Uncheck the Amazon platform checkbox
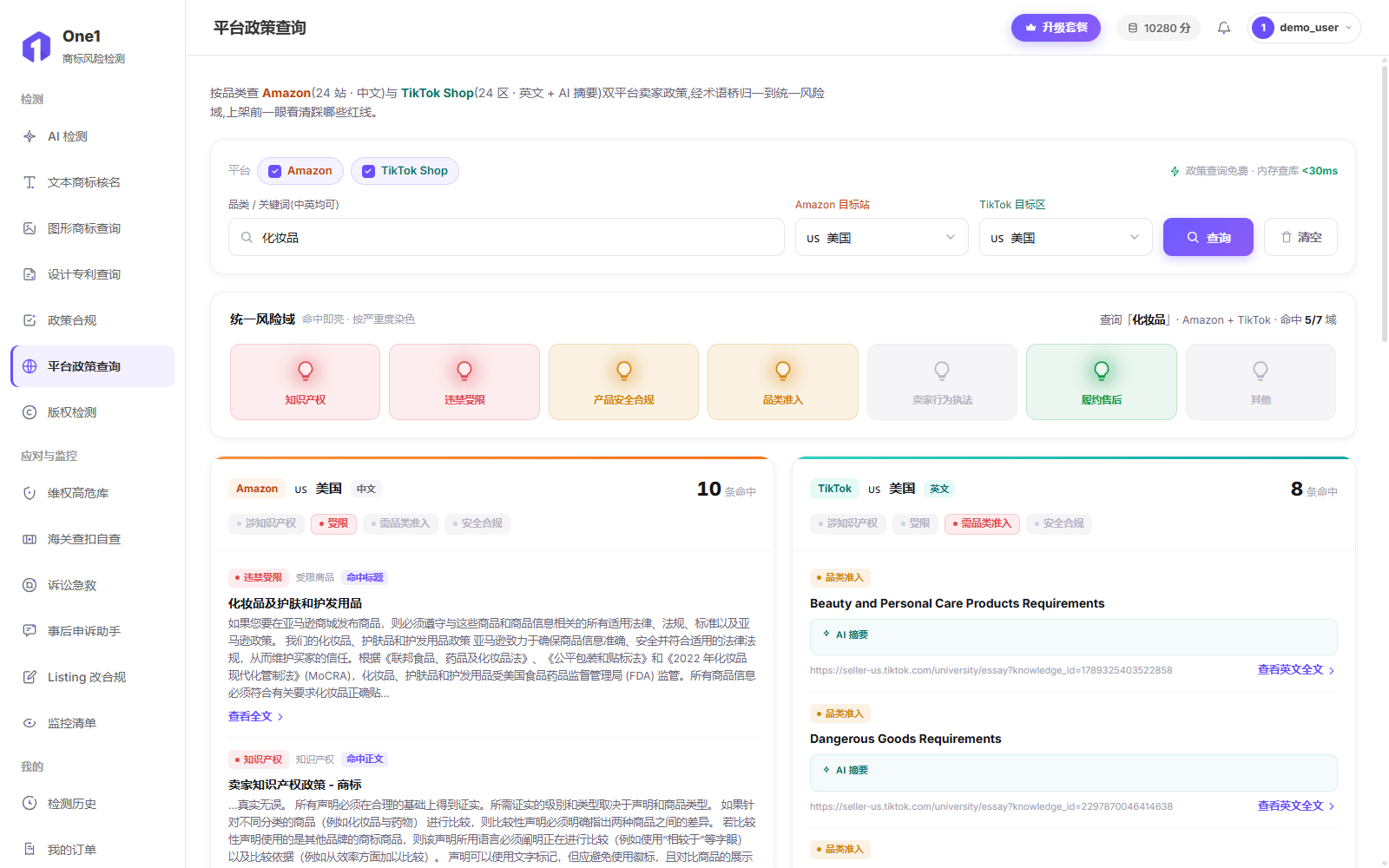The image size is (1389, 868). tap(275, 171)
